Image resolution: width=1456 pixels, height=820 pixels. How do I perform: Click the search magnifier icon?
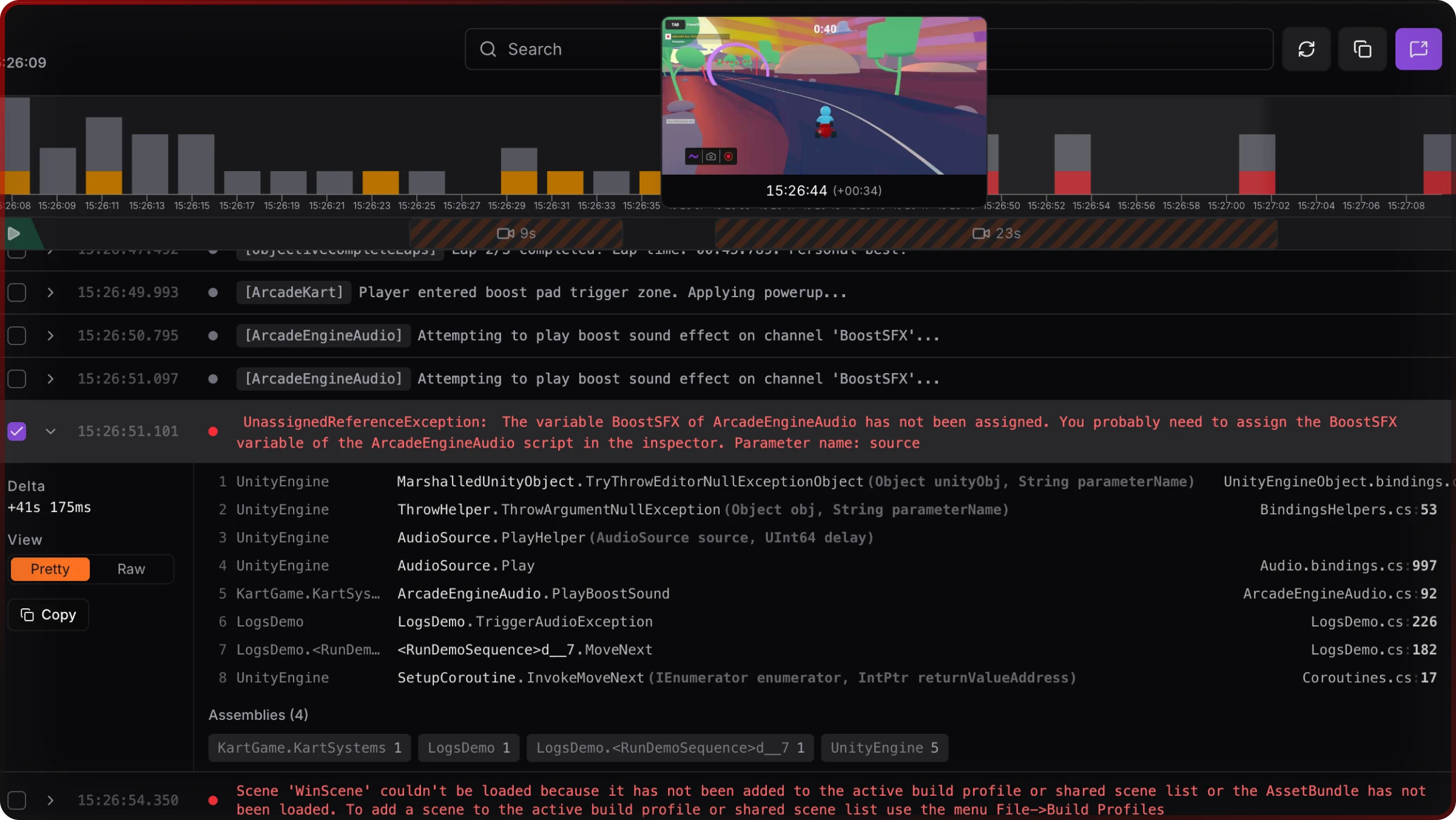488,49
